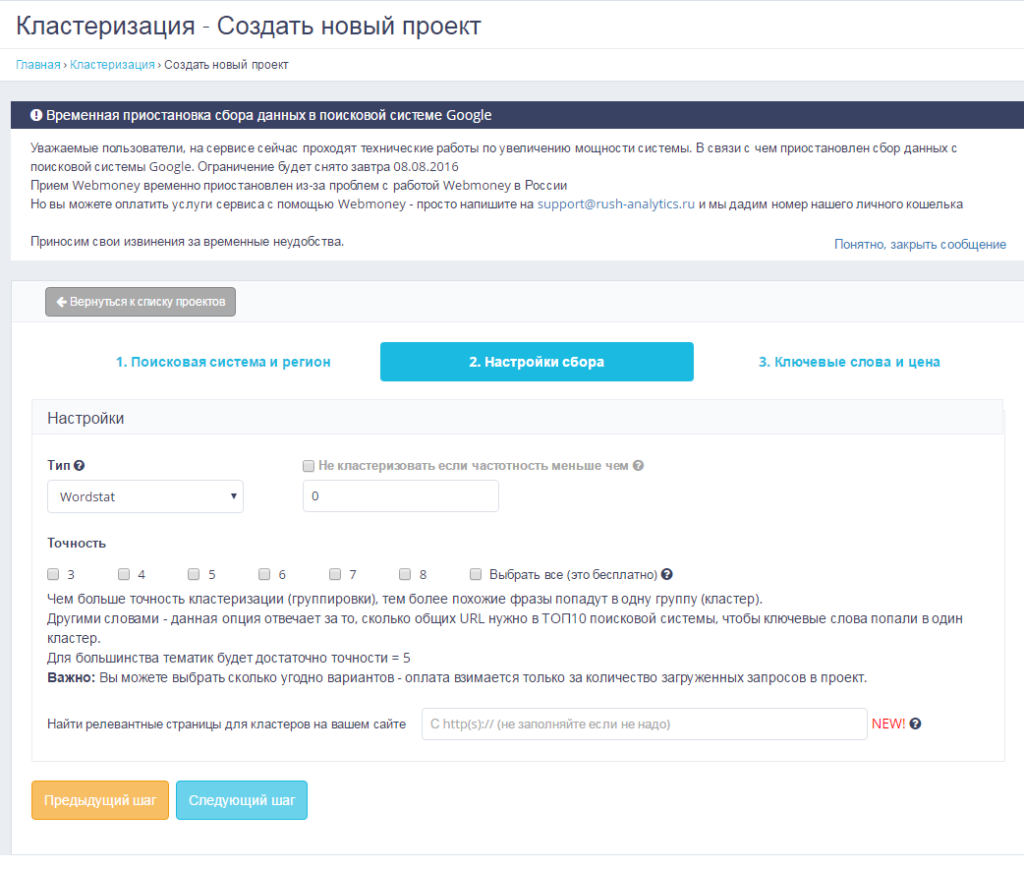
Task: Click help icon beside frequency threshold label
Action: pos(638,466)
